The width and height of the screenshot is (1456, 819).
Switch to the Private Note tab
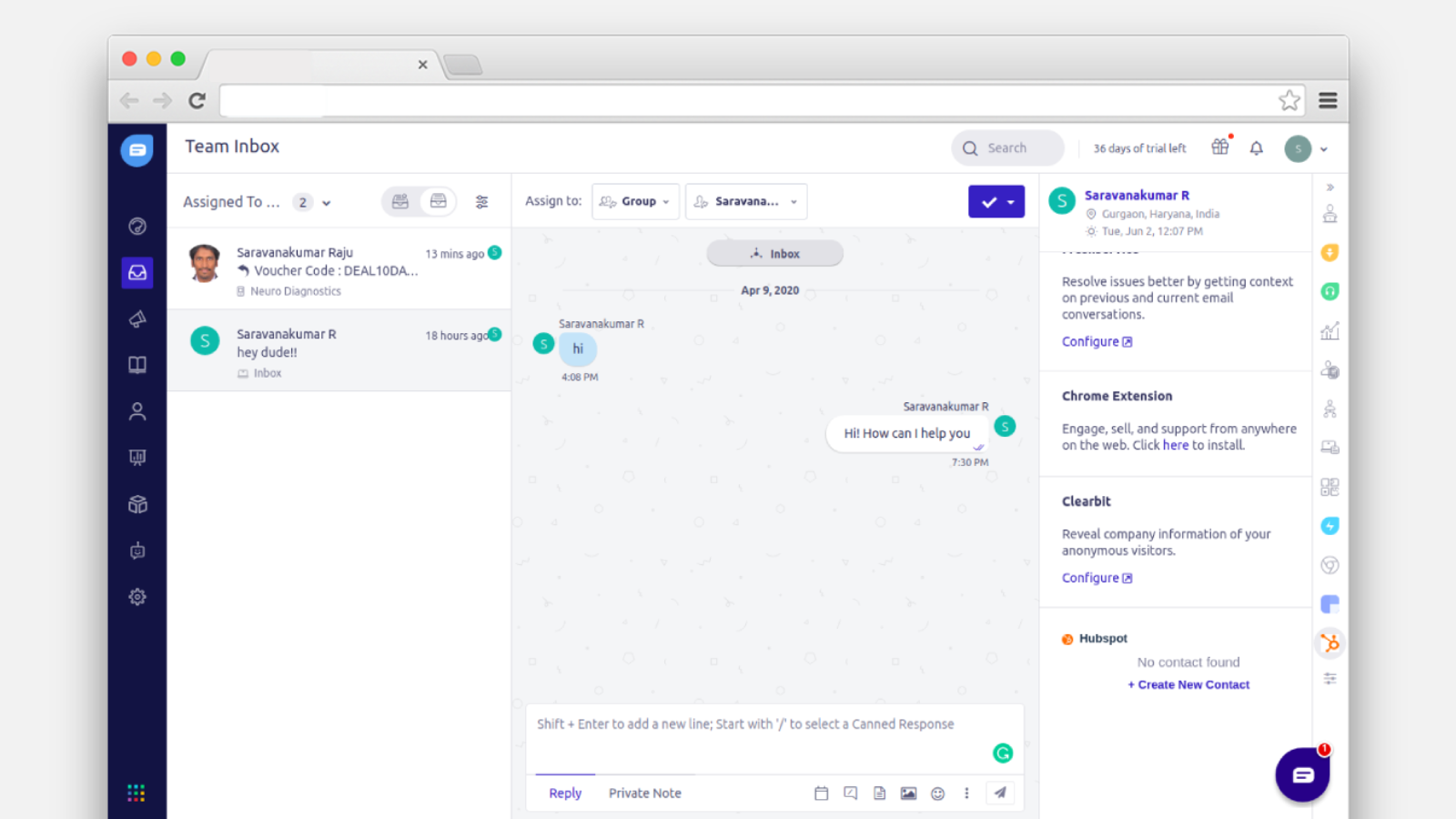click(x=644, y=793)
